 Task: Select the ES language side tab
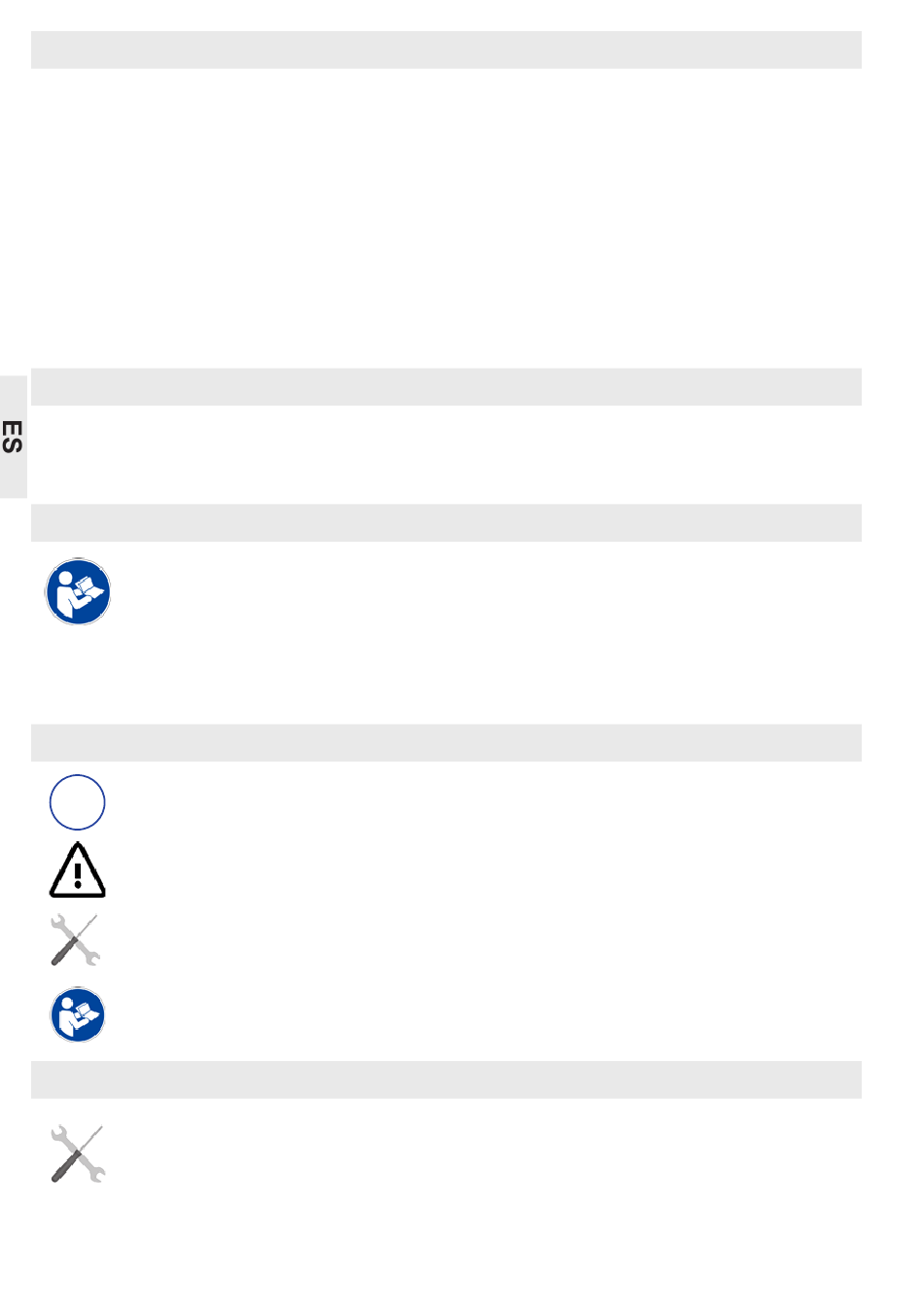(x=14, y=437)
